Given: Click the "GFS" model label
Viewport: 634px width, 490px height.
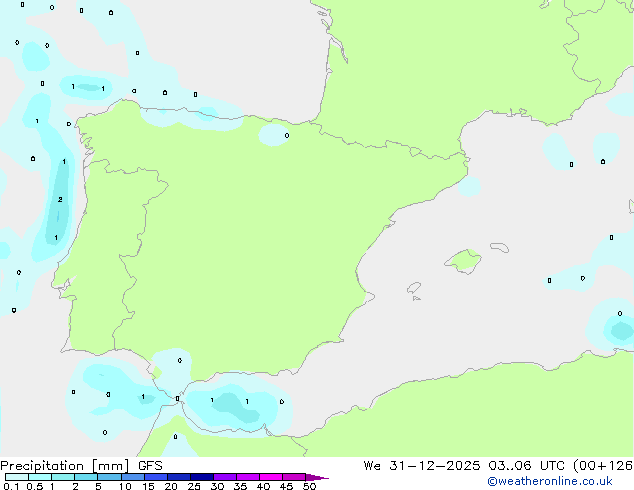Looking at the screenshot, I should point(150,466).
